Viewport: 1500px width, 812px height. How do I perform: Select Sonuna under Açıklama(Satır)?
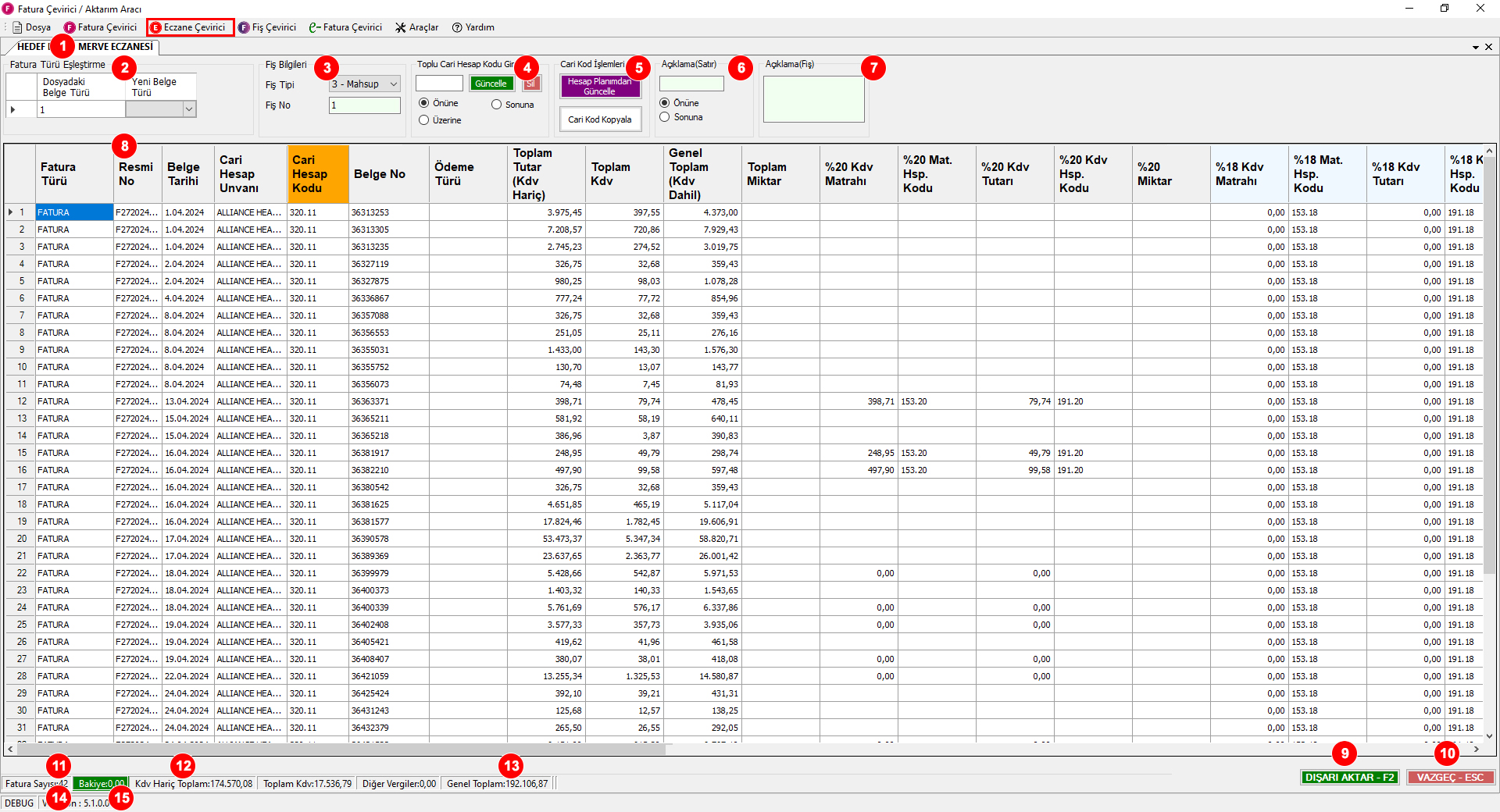click(x=681, y=117)
